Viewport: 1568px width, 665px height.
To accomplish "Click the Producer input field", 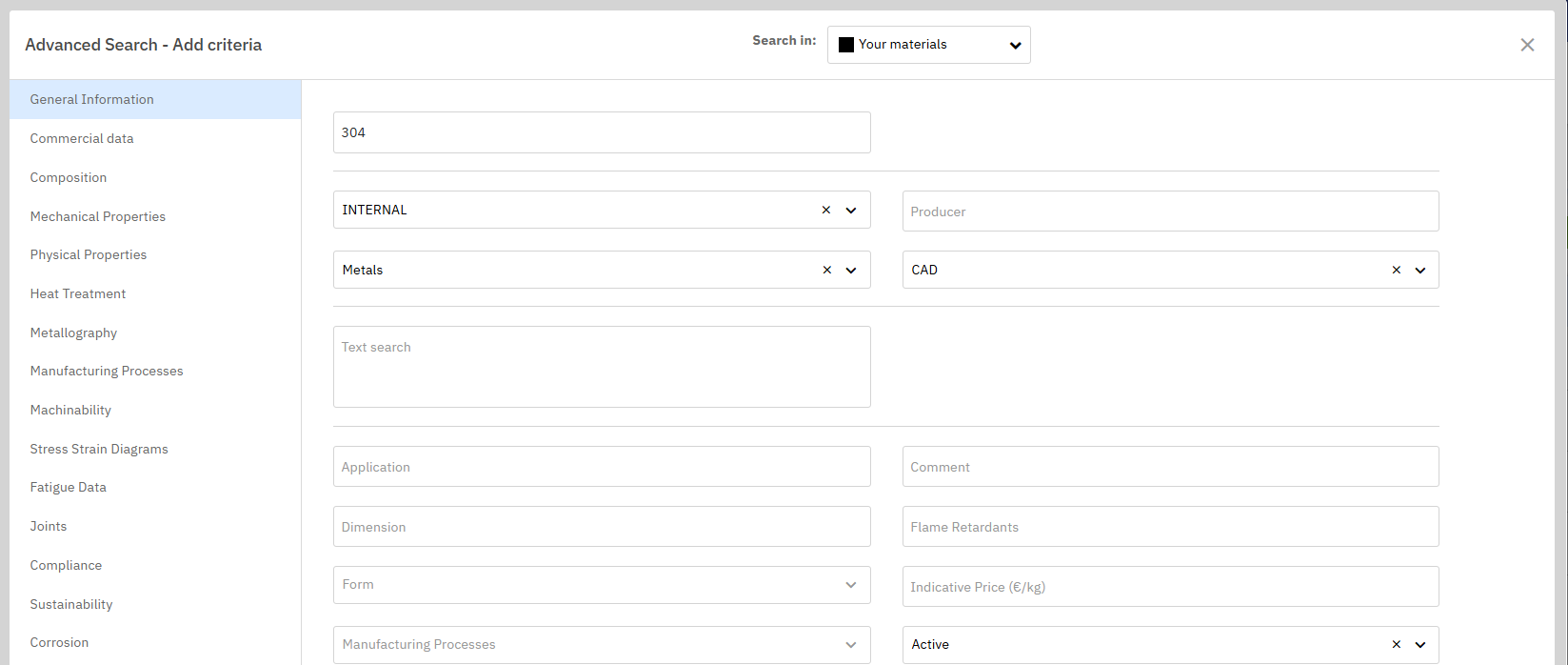I will pyautogui.click(x=1170, y=212).
